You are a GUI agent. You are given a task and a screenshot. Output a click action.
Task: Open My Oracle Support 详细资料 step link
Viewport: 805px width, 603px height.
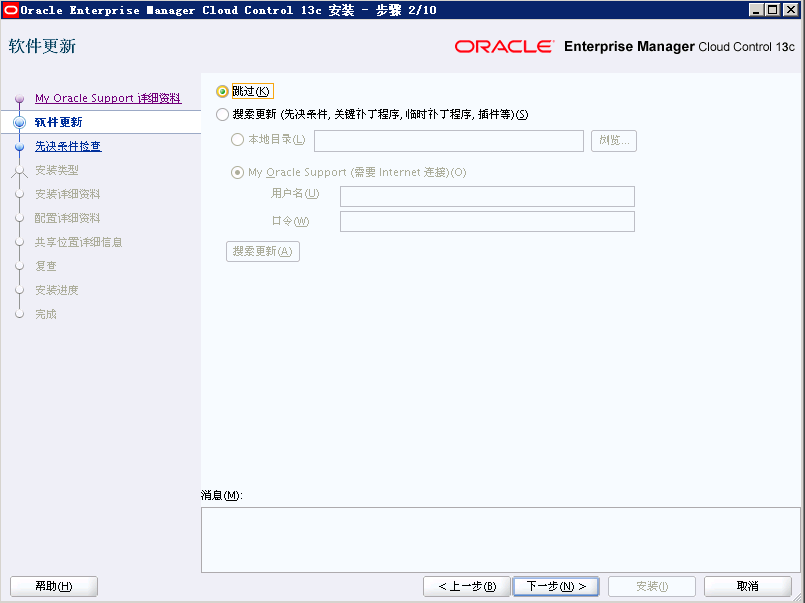pyautogui.click(x=108, y=98)
